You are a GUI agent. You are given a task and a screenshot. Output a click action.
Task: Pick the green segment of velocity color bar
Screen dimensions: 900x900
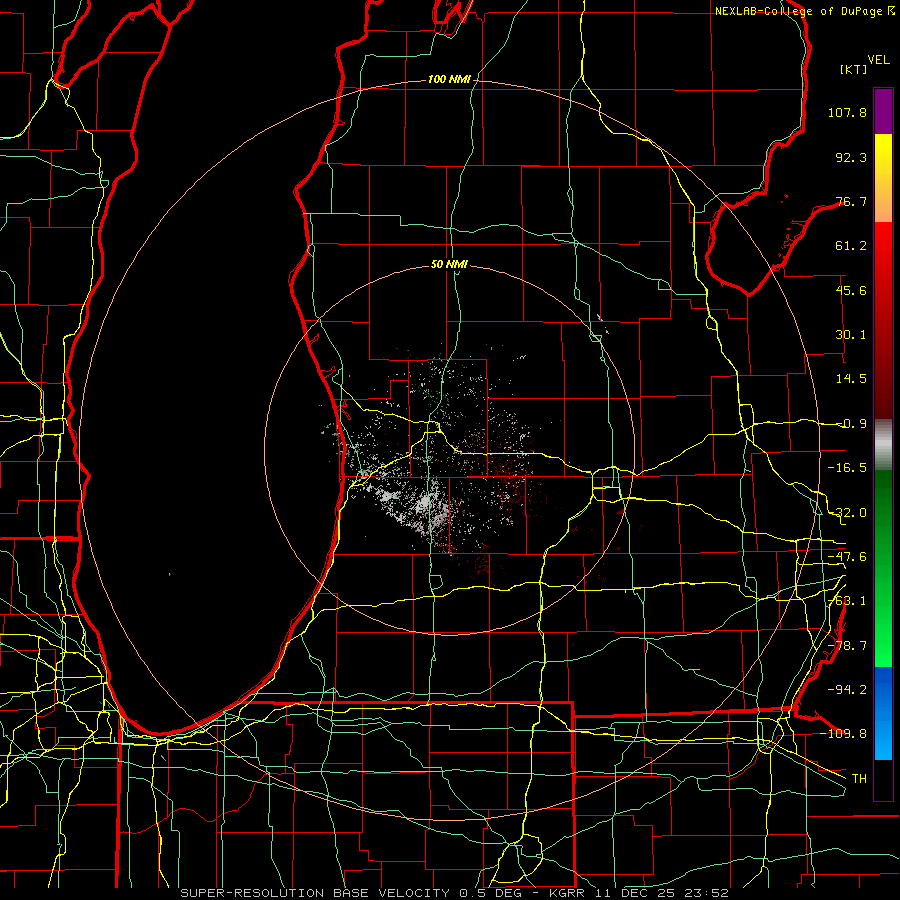[883, 568]
